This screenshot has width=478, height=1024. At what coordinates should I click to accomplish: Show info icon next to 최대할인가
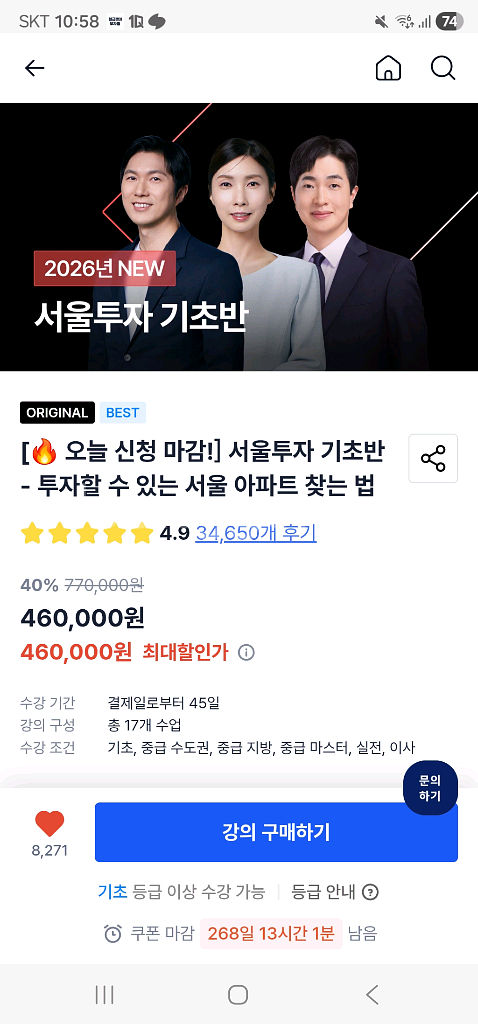pos(246,652)
